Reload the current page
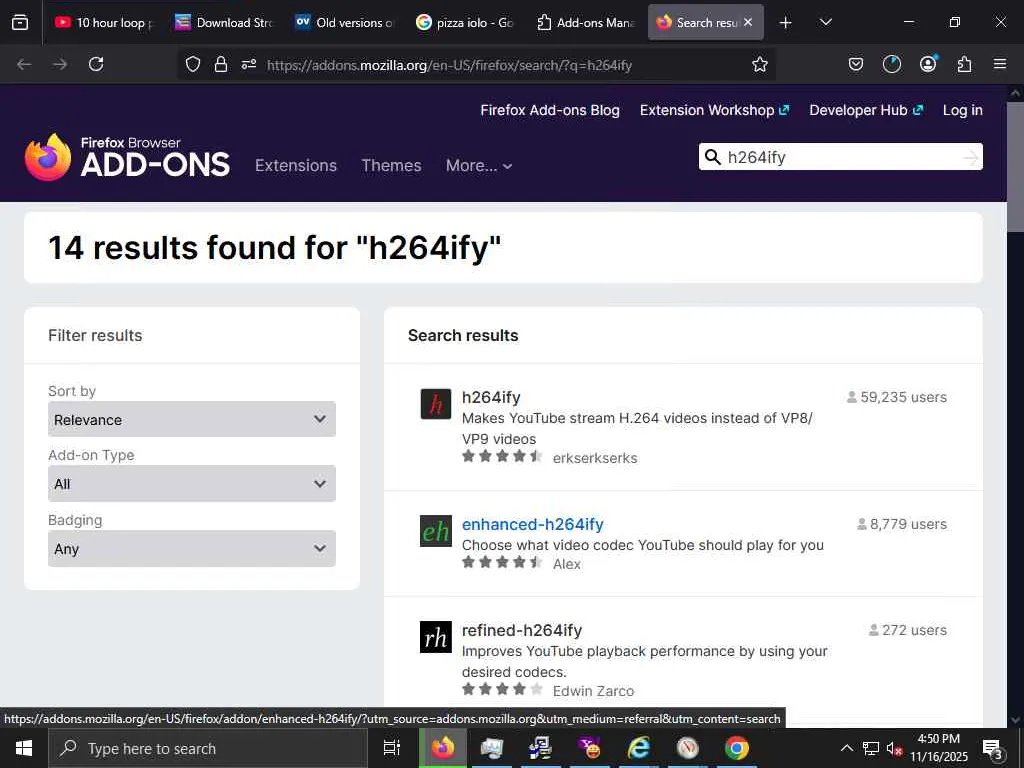Image resolution: width=1024 pixels, height=768 pixels. click(x=96, y=64)
